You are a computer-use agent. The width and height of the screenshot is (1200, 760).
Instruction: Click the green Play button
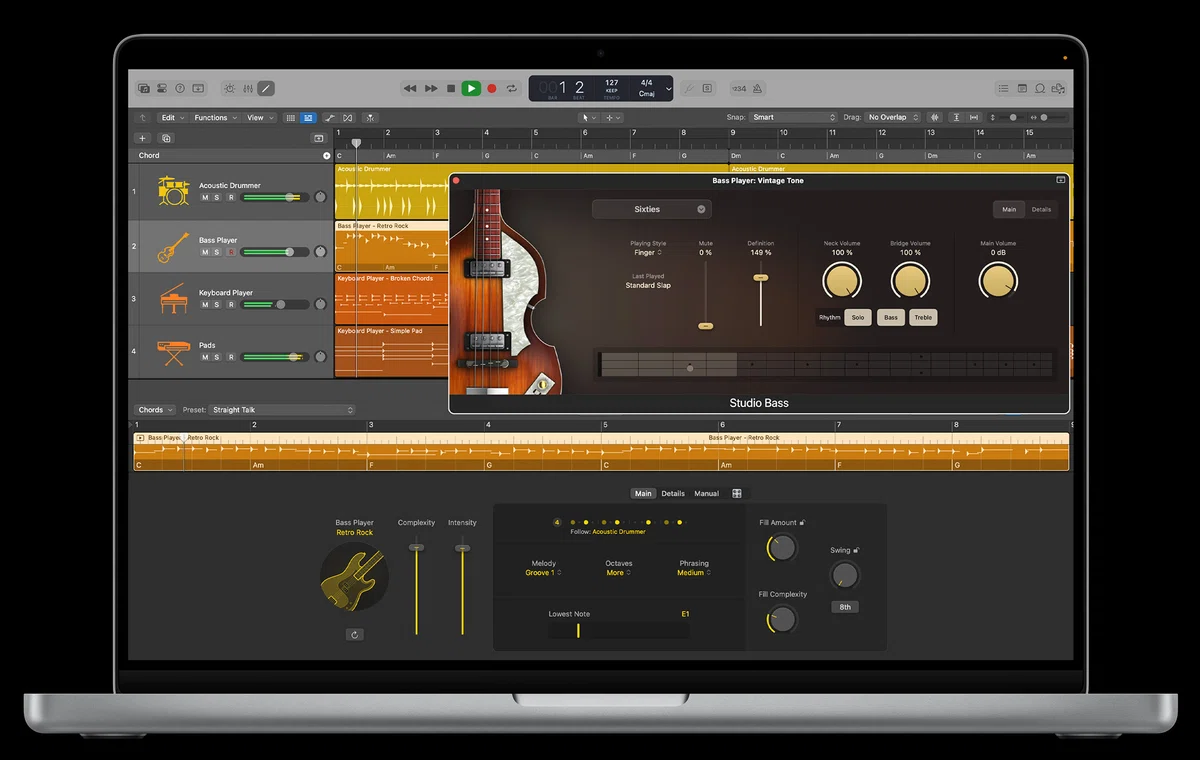pyautogui.click(x=471, y=88)
